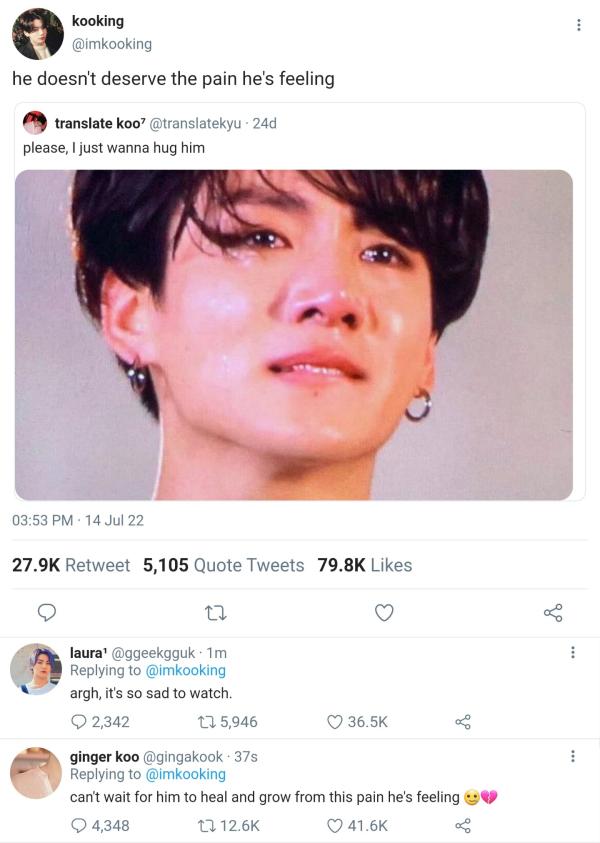This screenshot has width=600, height=843.
Task: Share ginger koo's reply
Action: click(462, 826)
